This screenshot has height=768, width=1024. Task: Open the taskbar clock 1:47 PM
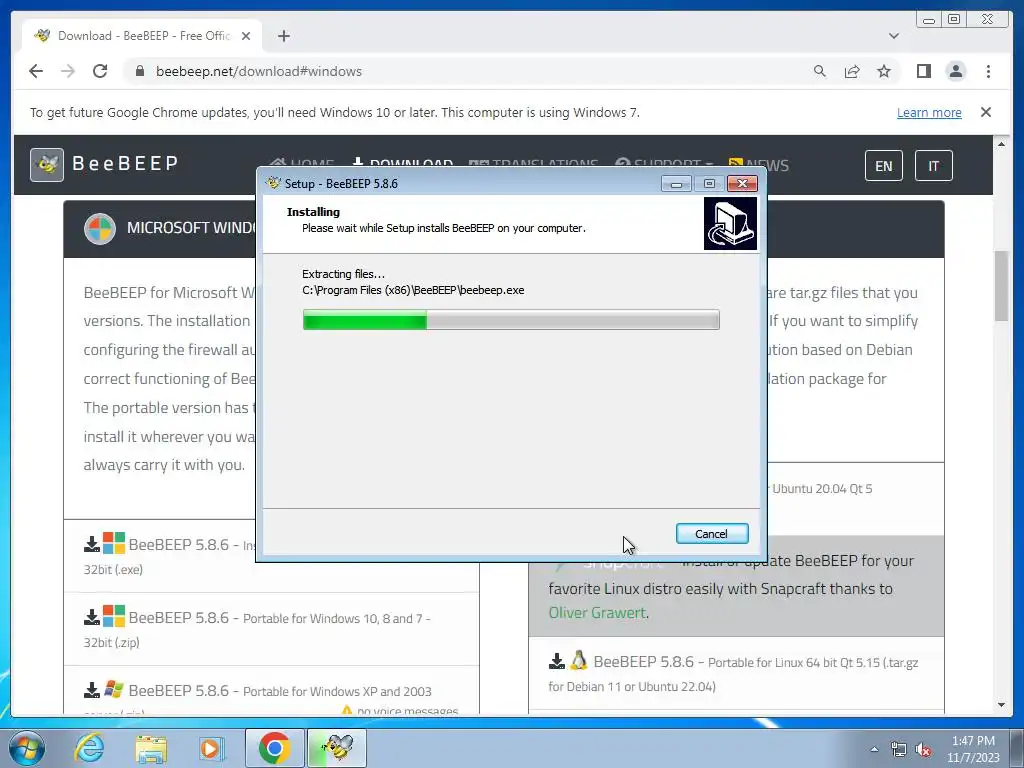[973, 749]
